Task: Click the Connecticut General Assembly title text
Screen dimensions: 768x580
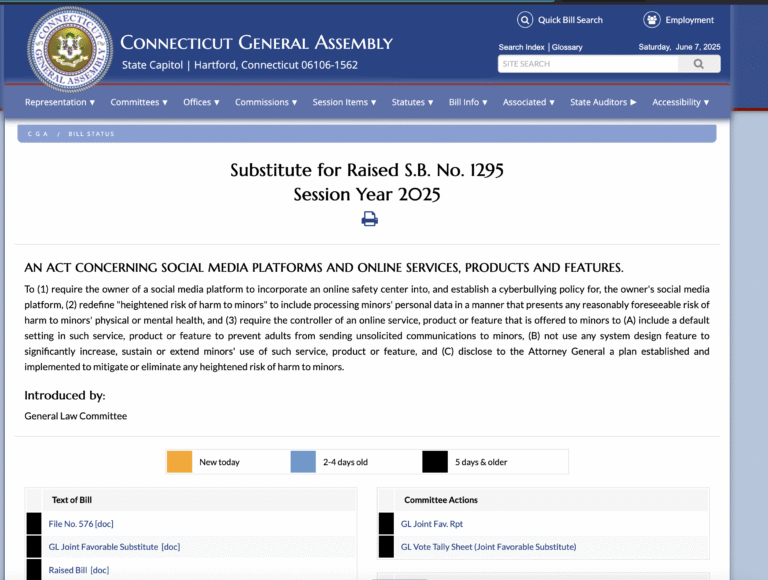Action: click(256, 43)
